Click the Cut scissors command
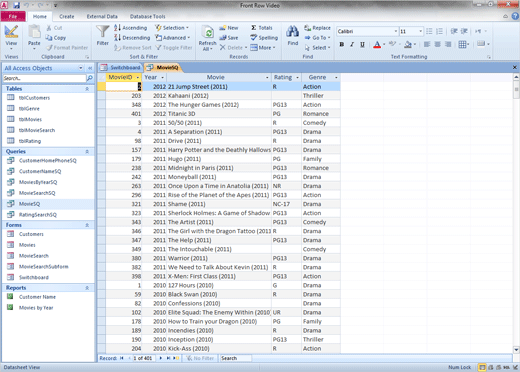 pos(54,28)
